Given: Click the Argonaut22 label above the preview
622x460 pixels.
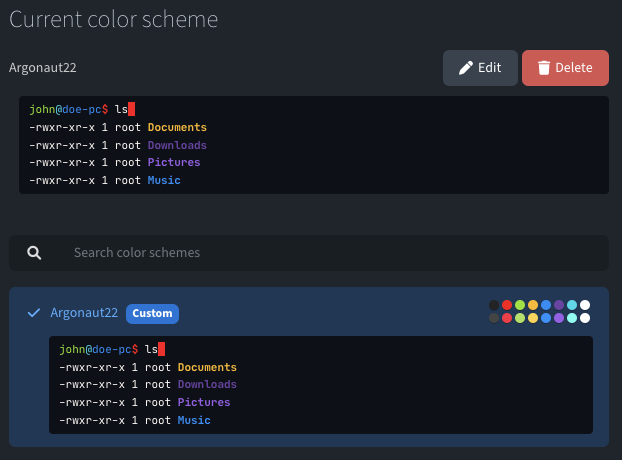Looking at the screenshot, I should (43, 68).
